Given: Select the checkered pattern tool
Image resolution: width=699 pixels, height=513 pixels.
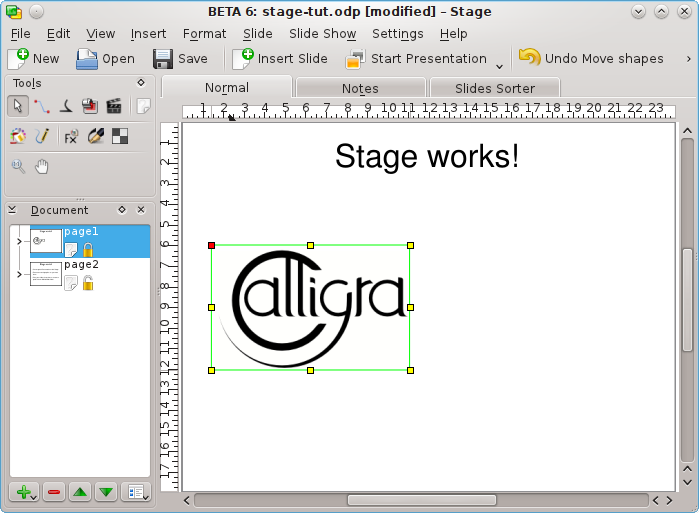Looking at the screenshot, I should (x=119, y=136).
